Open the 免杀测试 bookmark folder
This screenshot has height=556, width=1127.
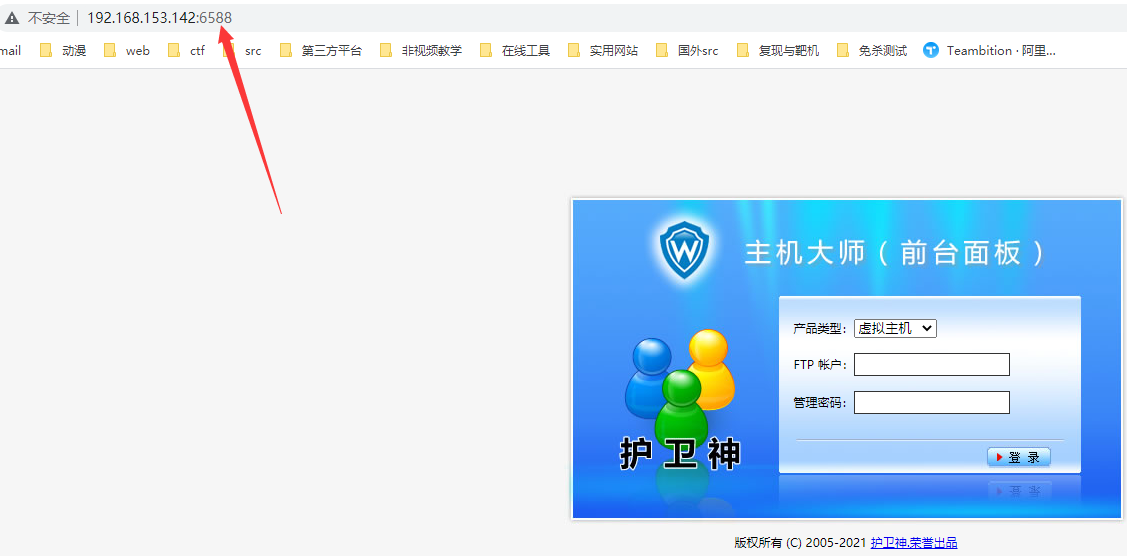click(x=872, y=50)
